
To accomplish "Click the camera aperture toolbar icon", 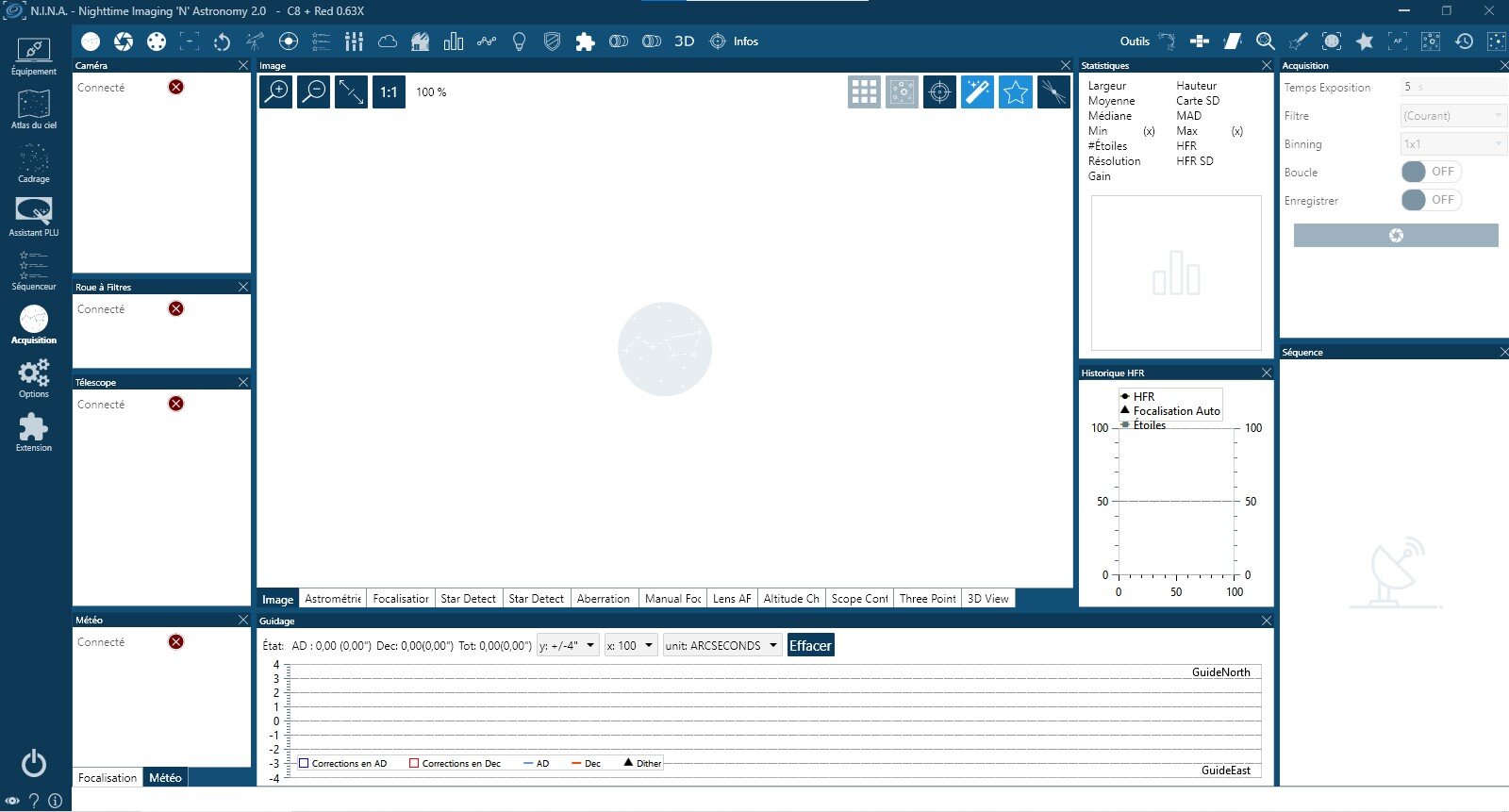I will (124, 41).
